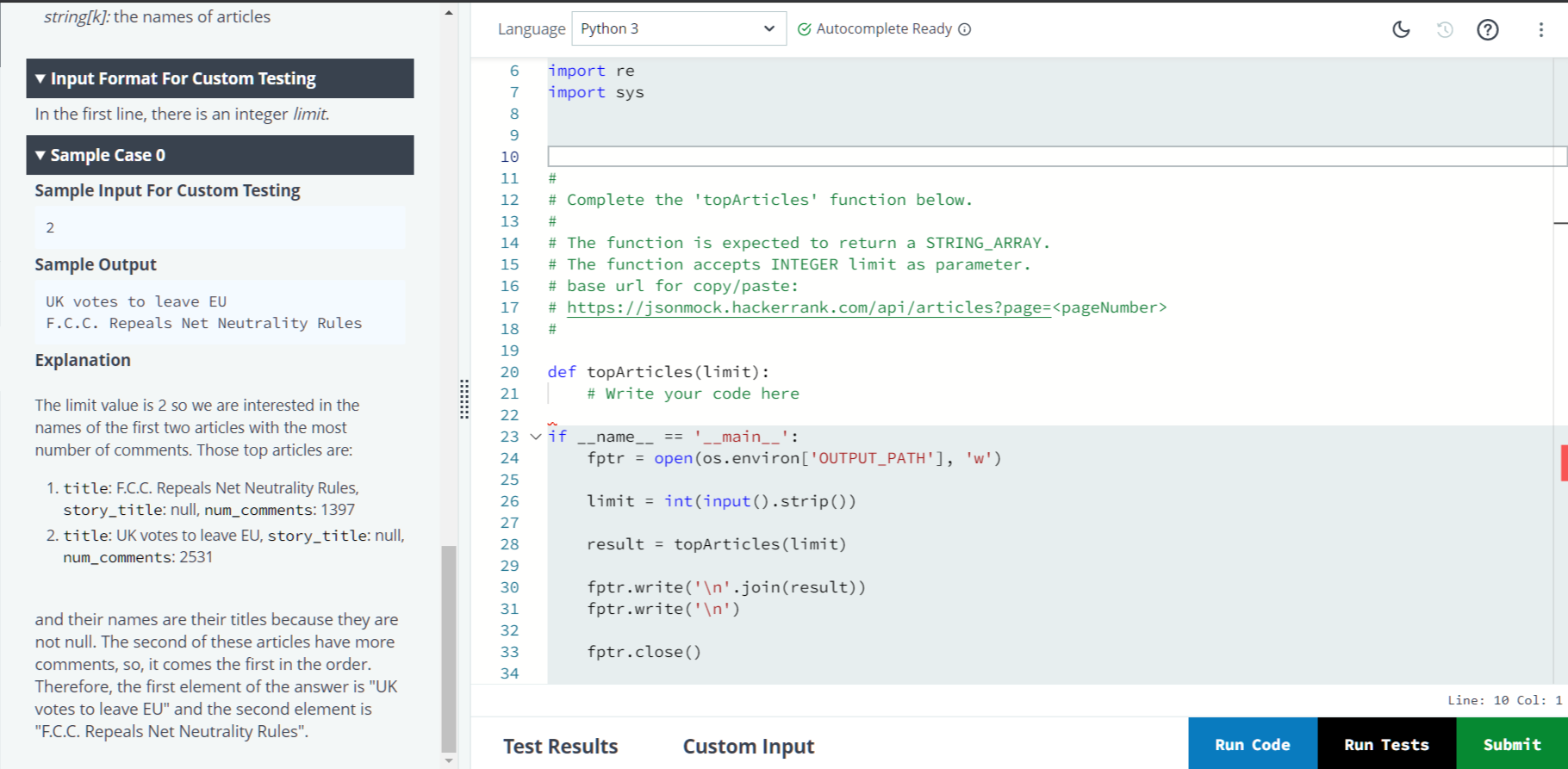Image resolution: width=1568 pixels, height=769 pixels.
Task: Collapse the Sample Case 0 section
Action: [x=220, y=155]
